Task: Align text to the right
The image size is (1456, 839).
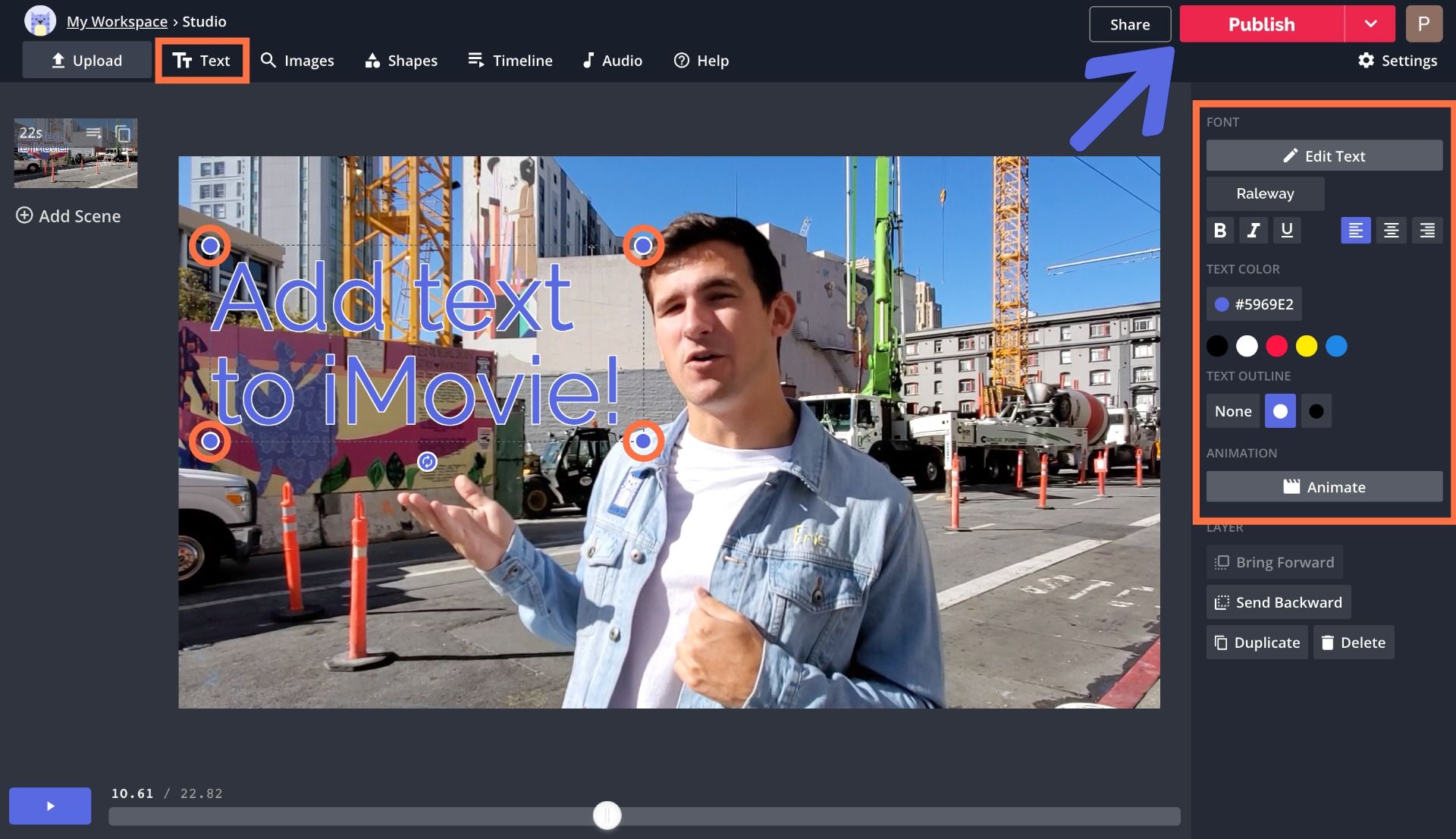Action: pyautogui.click(x=1426, y=231)
